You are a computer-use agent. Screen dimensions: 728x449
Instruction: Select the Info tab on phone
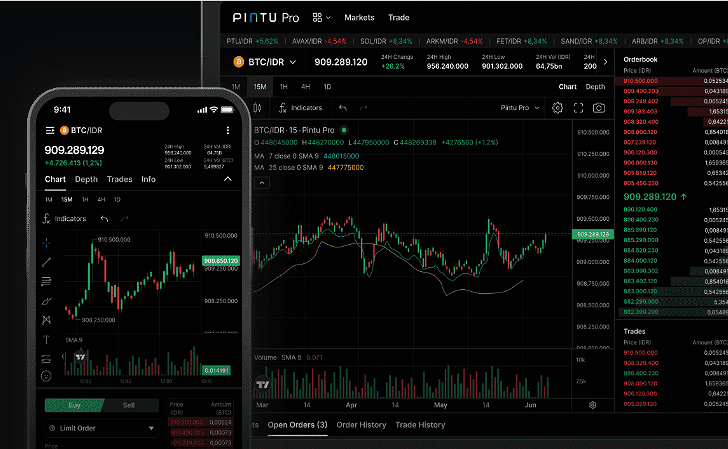tap(148, 179)
